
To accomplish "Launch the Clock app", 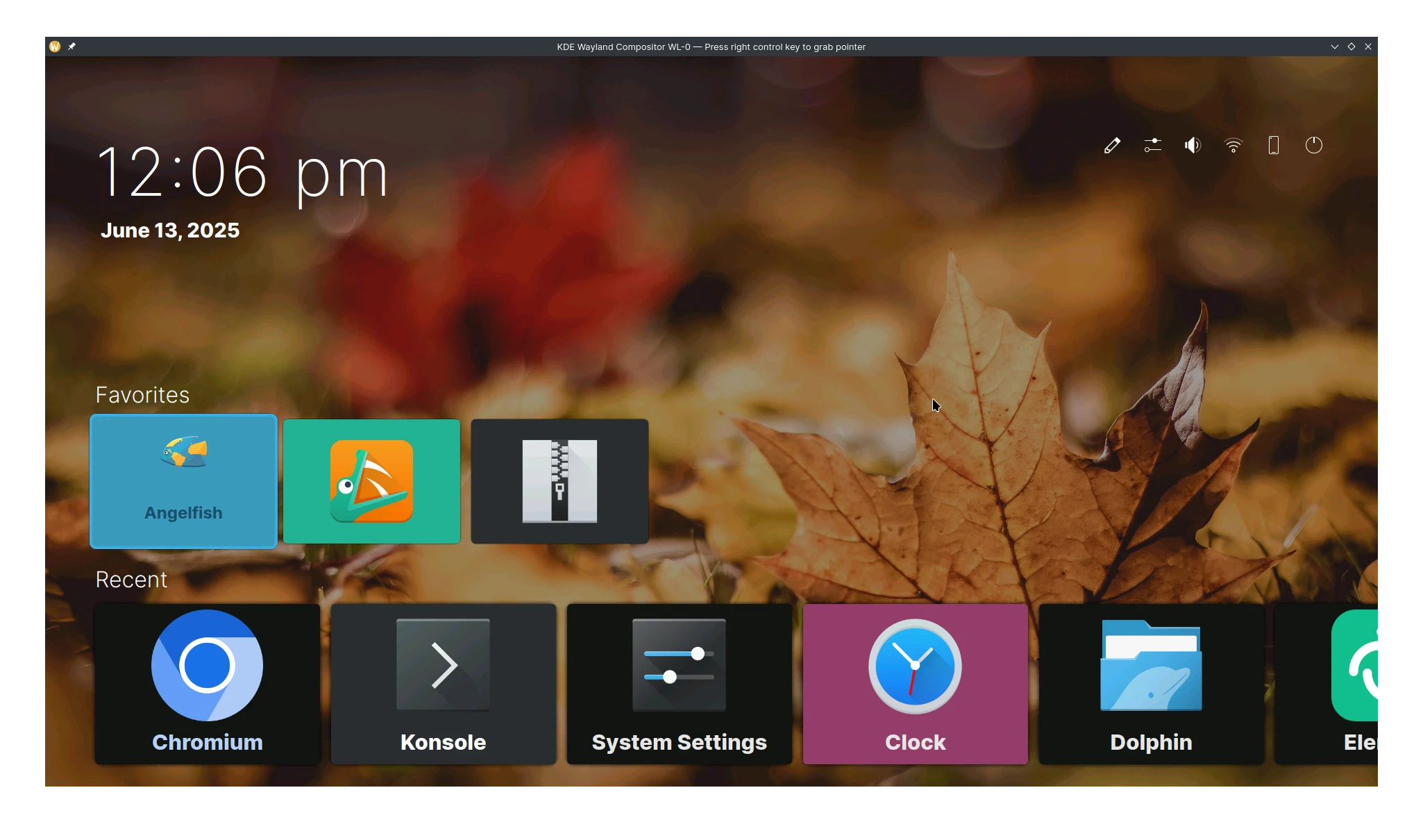I will click(914, 684).
